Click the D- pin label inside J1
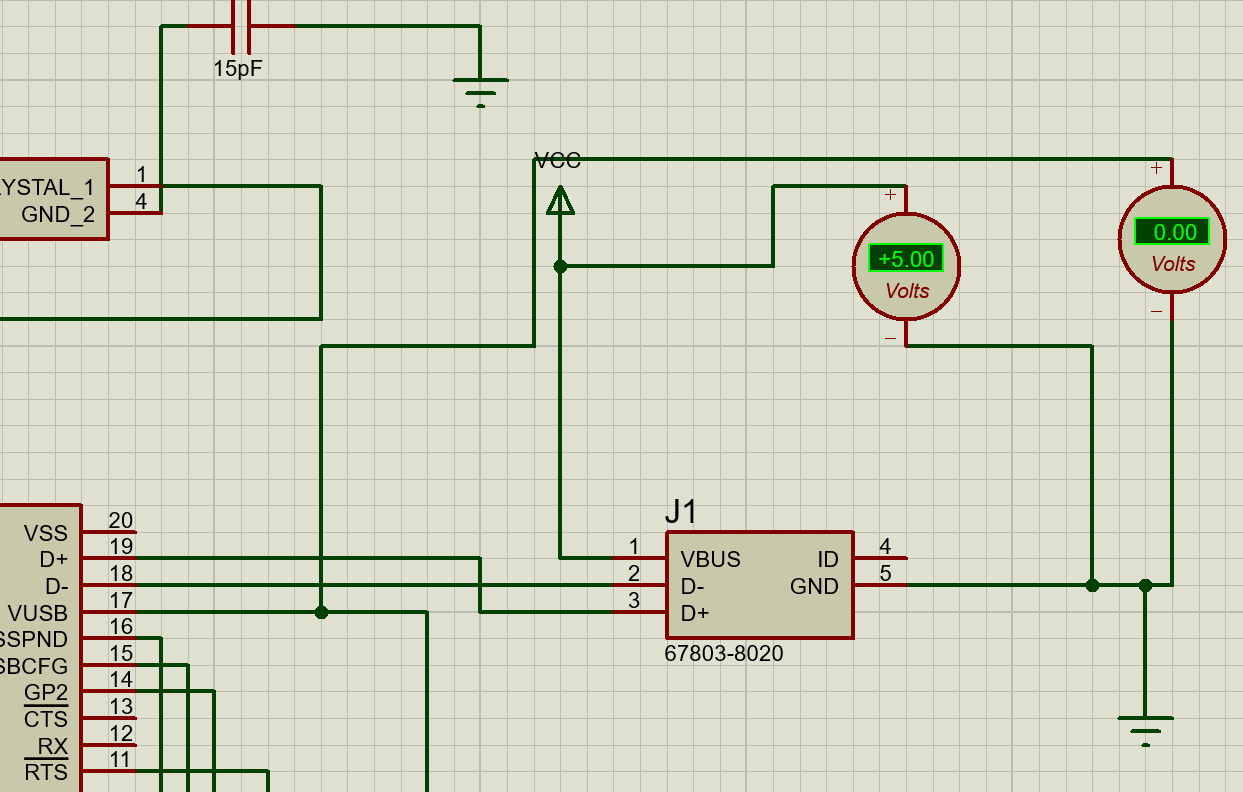This screenshot has height=792, width=1243. coord(693,586)
